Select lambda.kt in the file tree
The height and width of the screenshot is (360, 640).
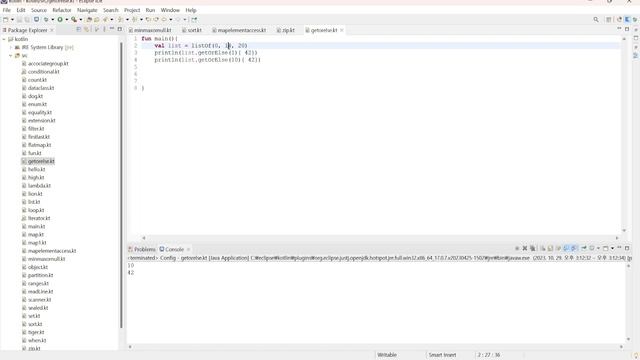[36, 186]
